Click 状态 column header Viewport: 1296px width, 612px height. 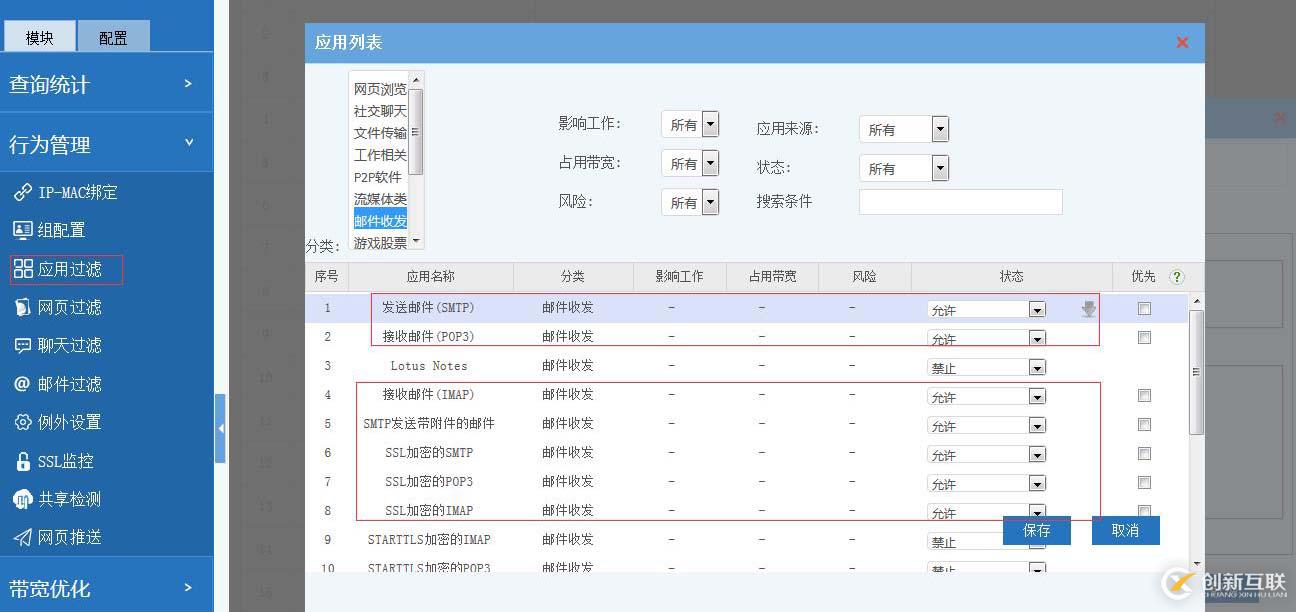pyautogui.click(x=1011, y=277)
